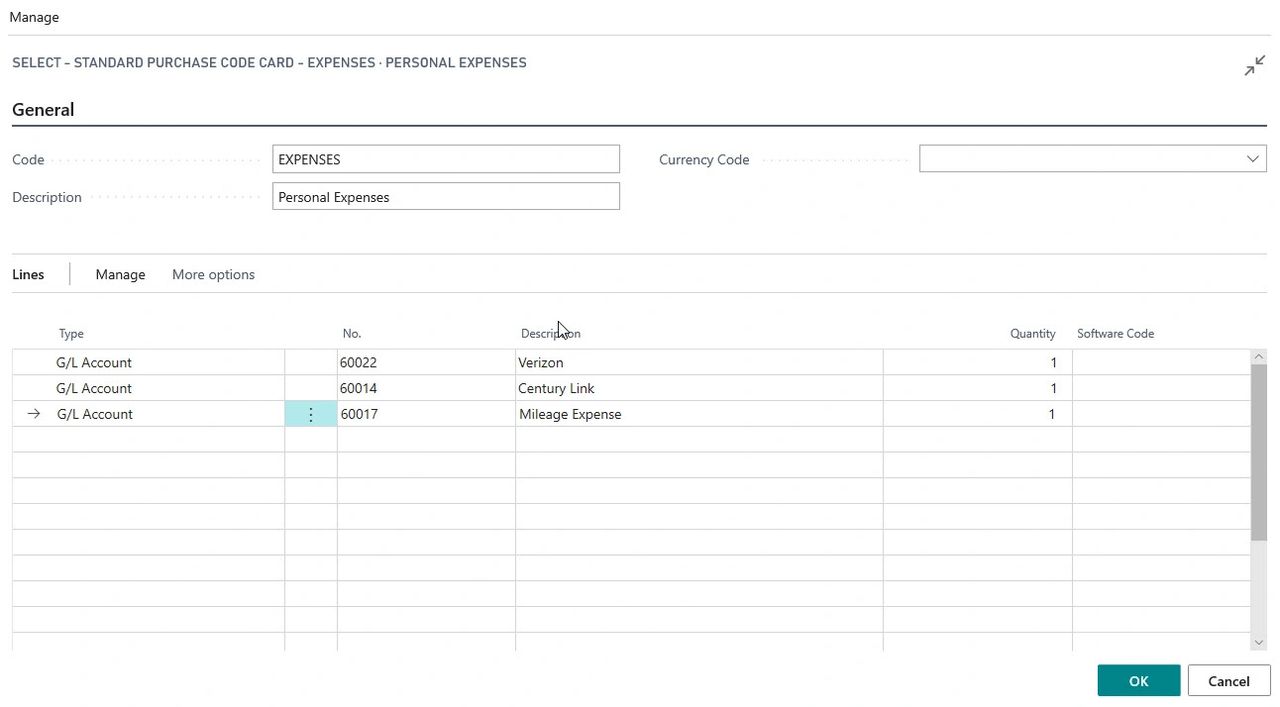Expand the Currency Code dropdown
This screenshot has height=707, width=1280.
[1252, 159]
